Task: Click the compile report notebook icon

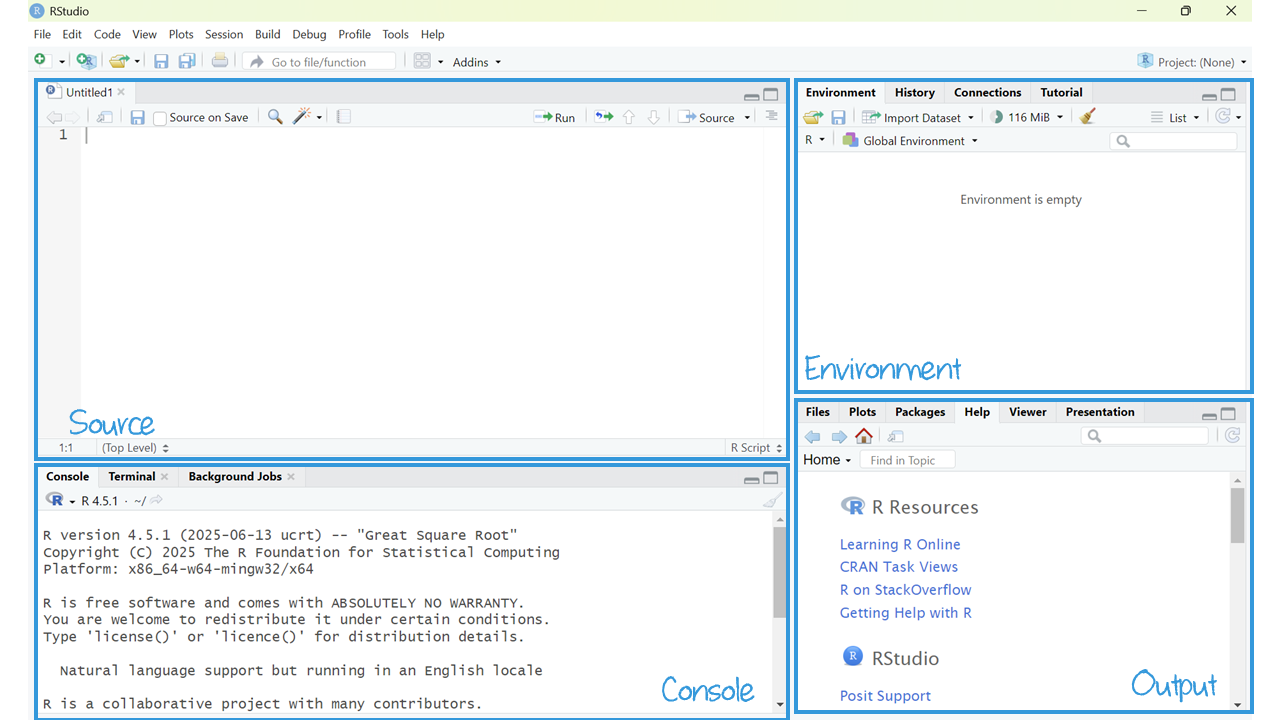Action: pos(344,117)
